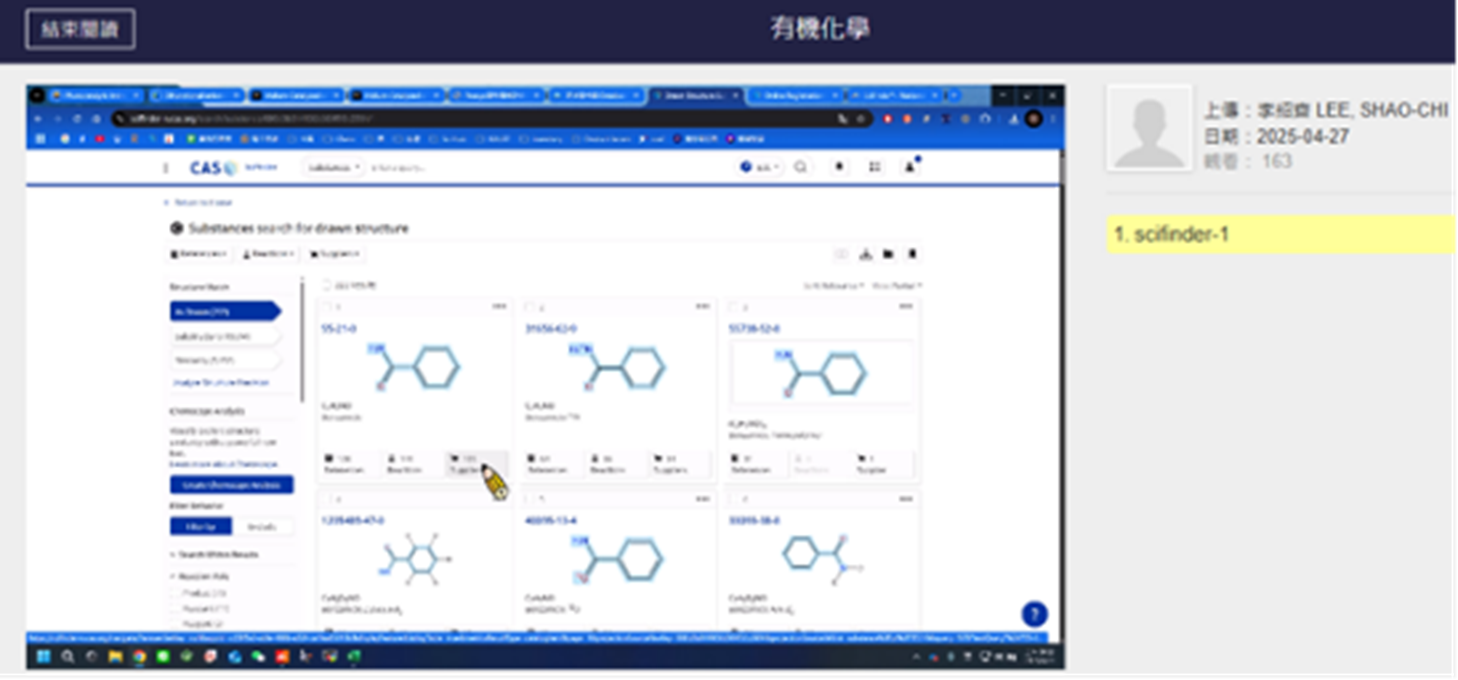Open the Substances search type dropdown

tap(335, 168)
